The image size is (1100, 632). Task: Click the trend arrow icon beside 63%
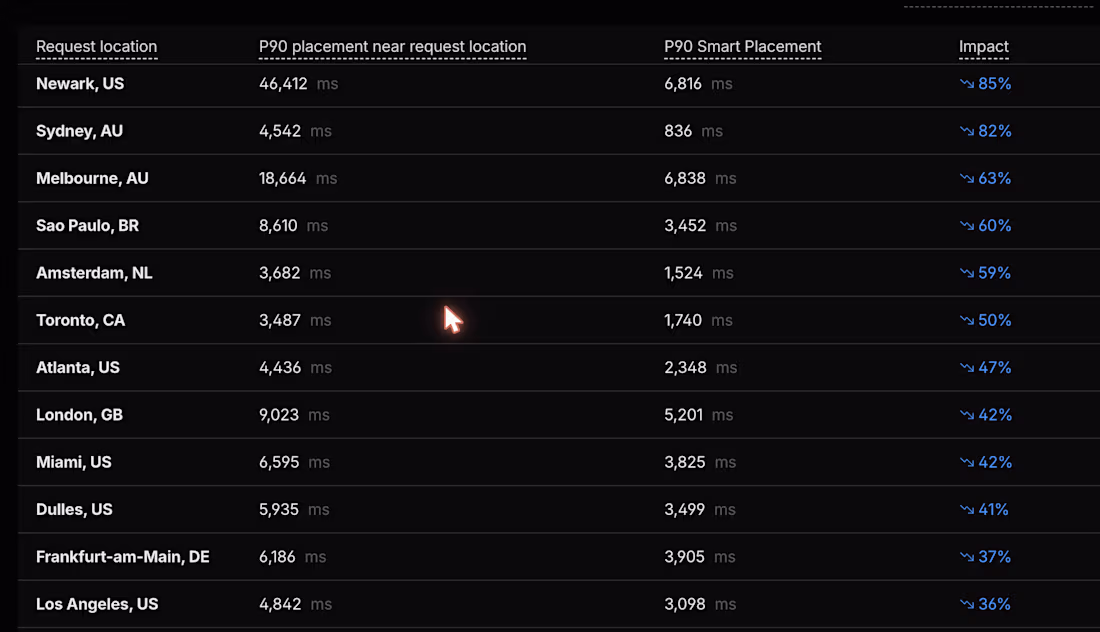967,178
